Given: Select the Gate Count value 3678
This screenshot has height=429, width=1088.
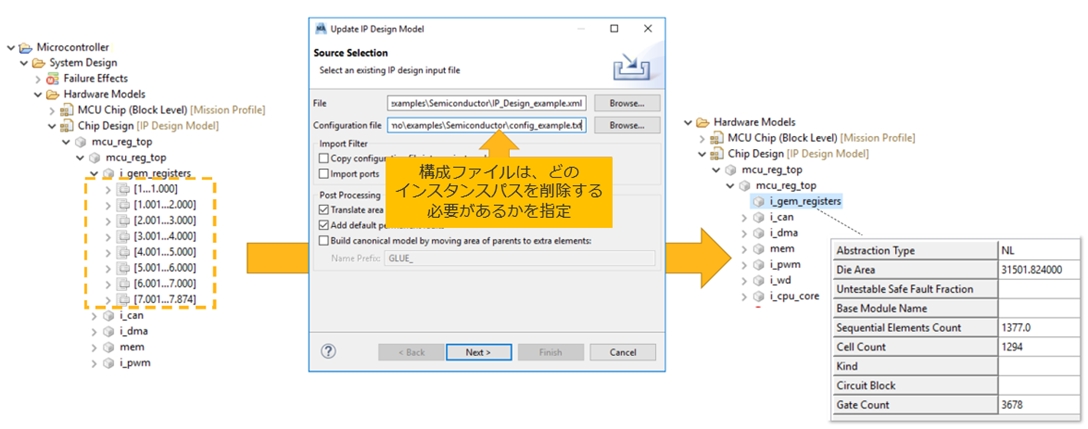Looking at the screenshot, I should coord(1012,405).
